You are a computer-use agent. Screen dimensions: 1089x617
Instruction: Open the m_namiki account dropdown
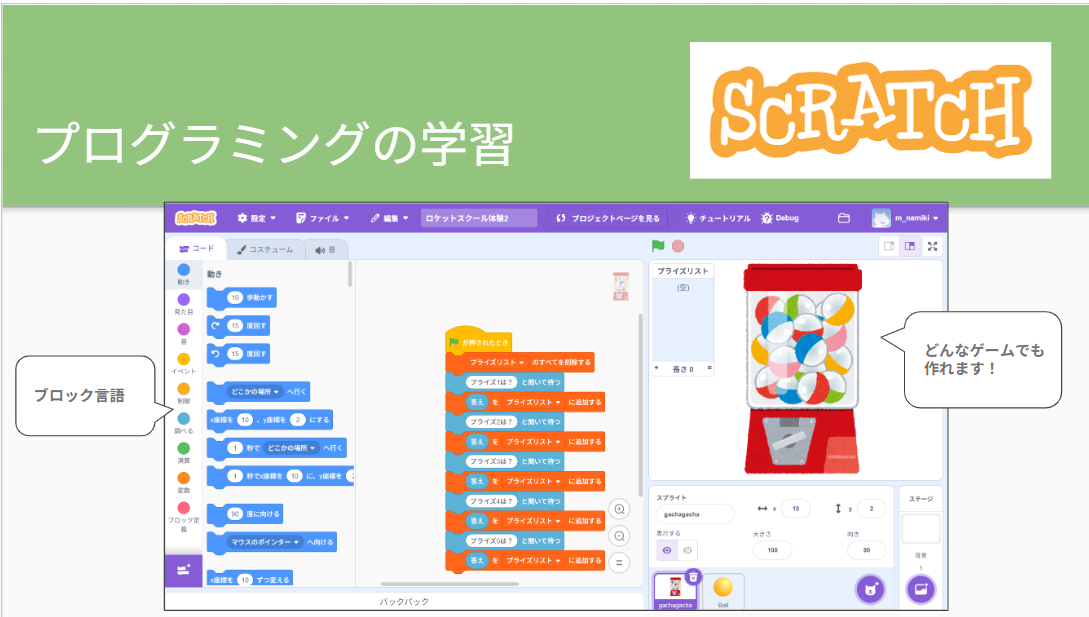(907, 218)
